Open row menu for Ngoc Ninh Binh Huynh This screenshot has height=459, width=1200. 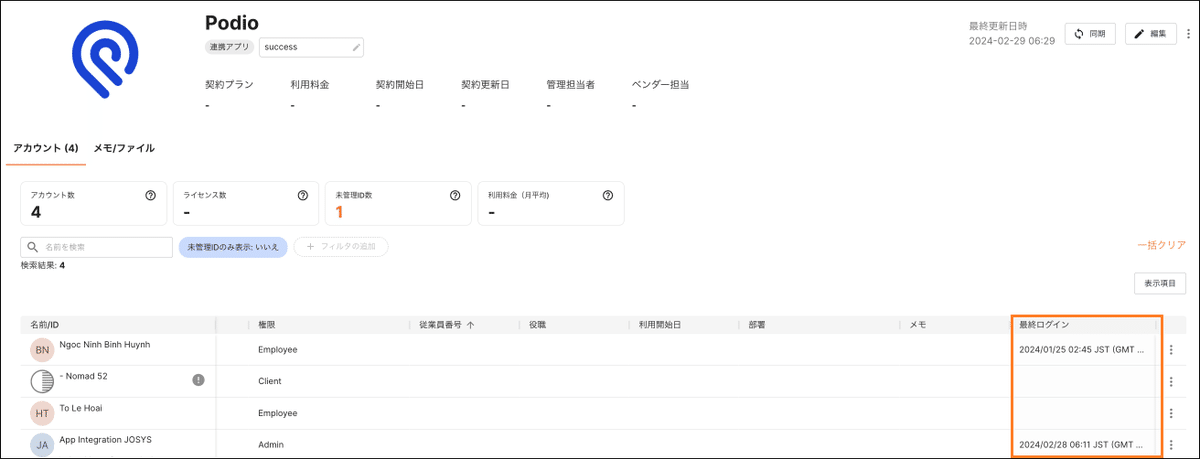point(1171,350)
